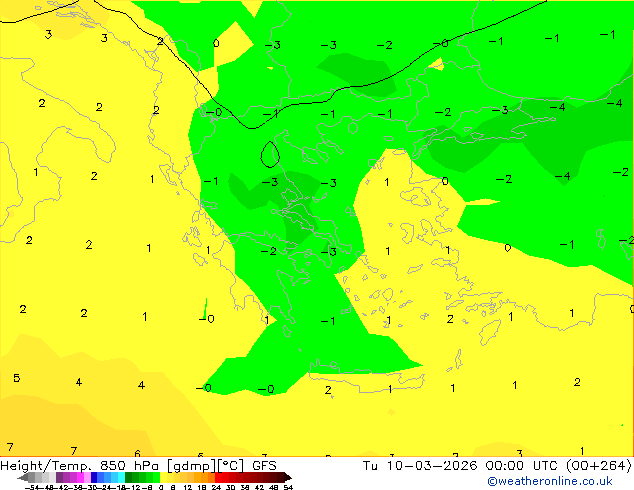Image resolution: width=634 pixels, height=490 pixels.
Task: Click the dark maroon arrow at legend's warm end
Action: 288,477
